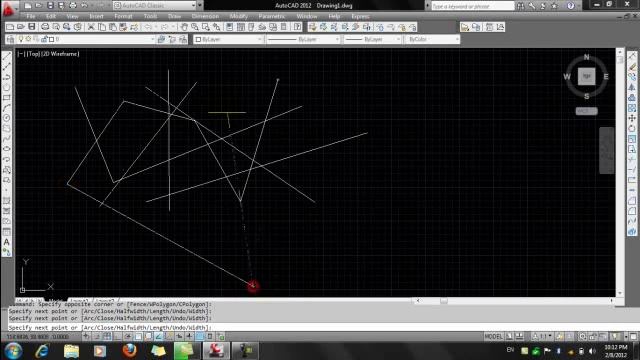The height and width of the screenshot is (360, 640).
Task: Select the Mirror tool in Modify toolbar
Action: point(632,87)
